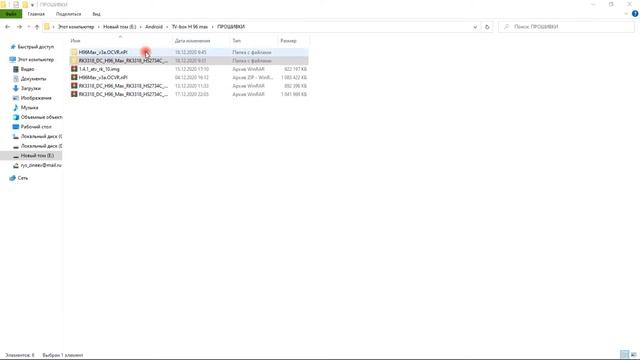
Task: Click the search field Поиск: ПРОШИВКИ
Action: pos(566,27)
